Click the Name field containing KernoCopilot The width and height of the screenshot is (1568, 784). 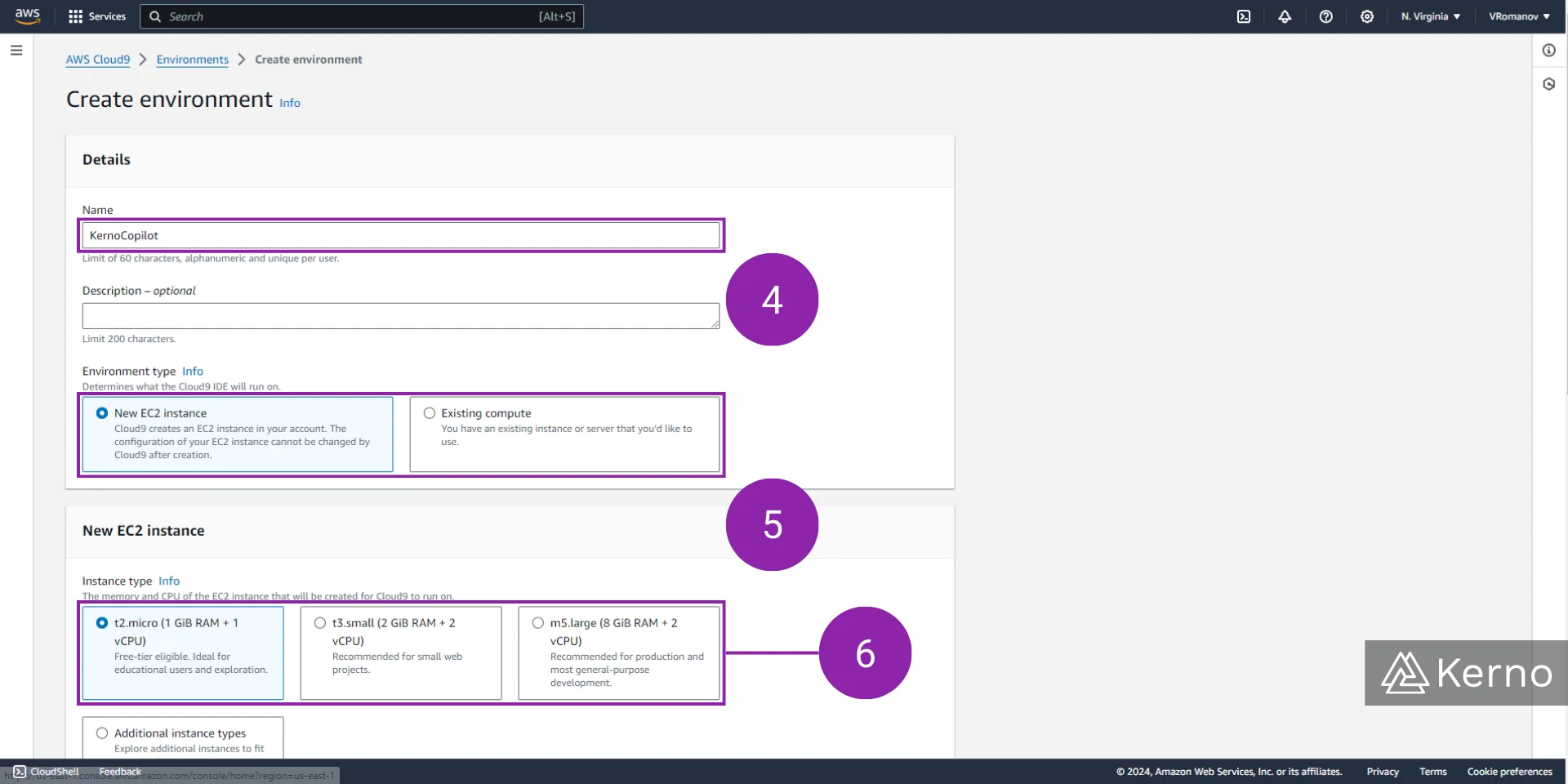[x=401, y=235]
